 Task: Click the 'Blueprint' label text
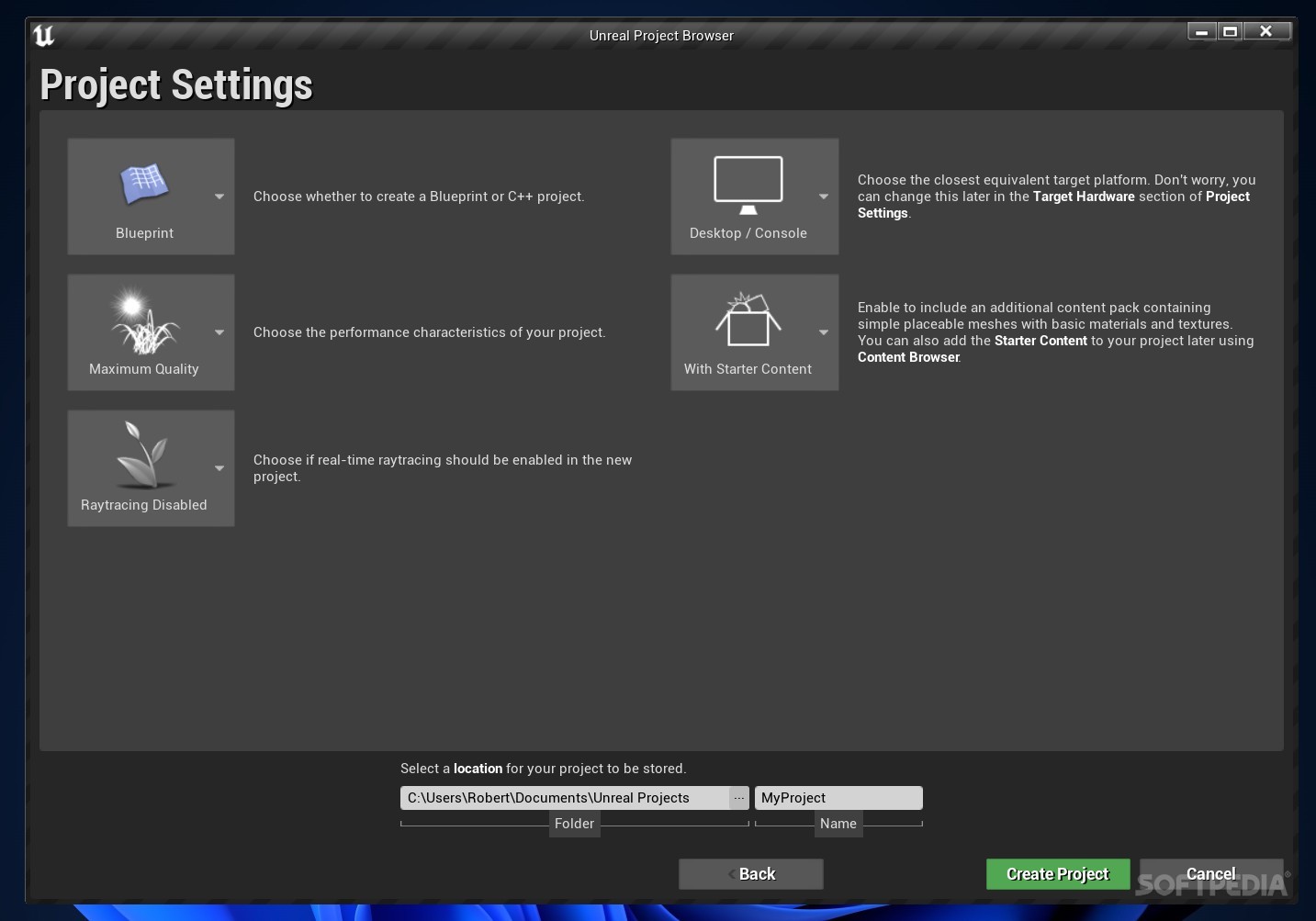click(x=144, y=233)
